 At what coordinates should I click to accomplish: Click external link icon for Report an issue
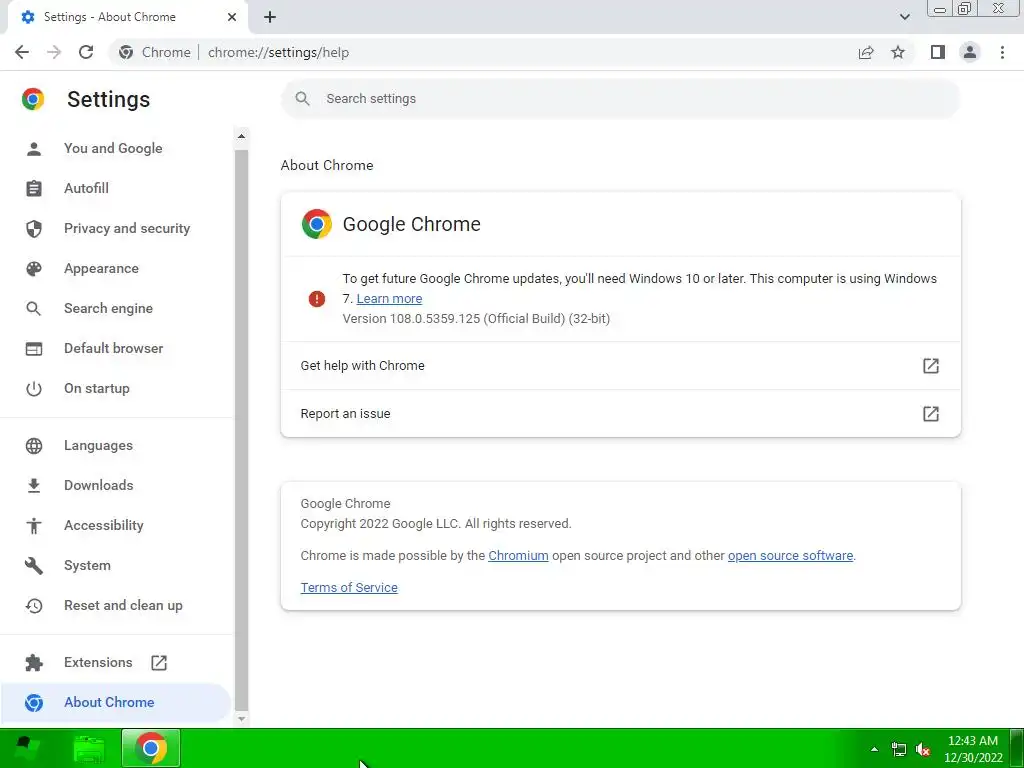[x=931, y=413]
